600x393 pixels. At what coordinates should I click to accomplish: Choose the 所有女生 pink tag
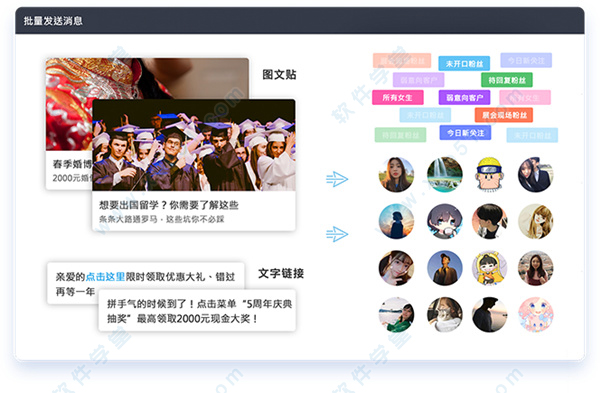tap(398, 98)
